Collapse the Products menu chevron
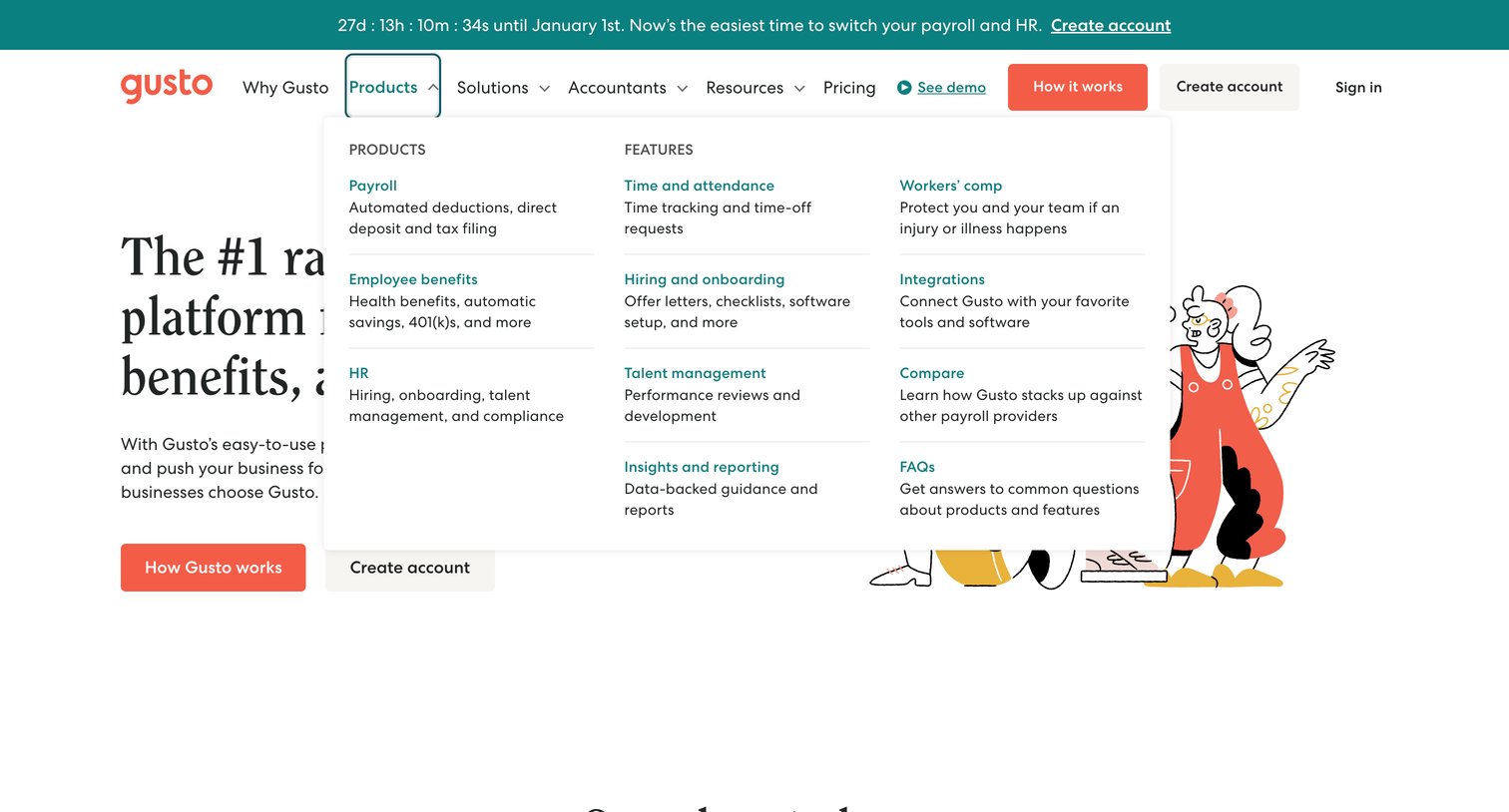Viewport: 1509px width, 812px height. click(x=433, y=88)
